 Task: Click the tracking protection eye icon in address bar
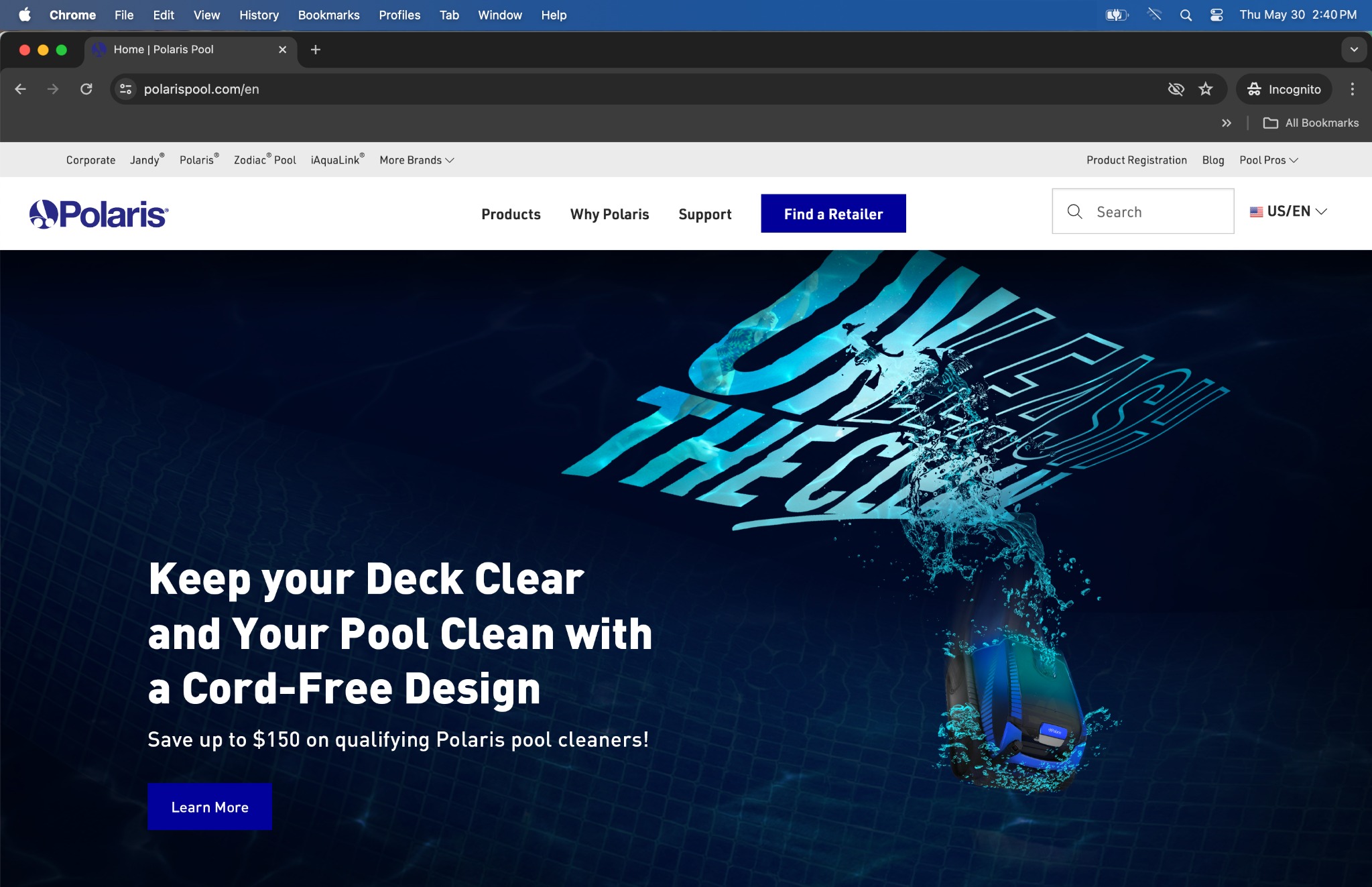click(1176, 89)
